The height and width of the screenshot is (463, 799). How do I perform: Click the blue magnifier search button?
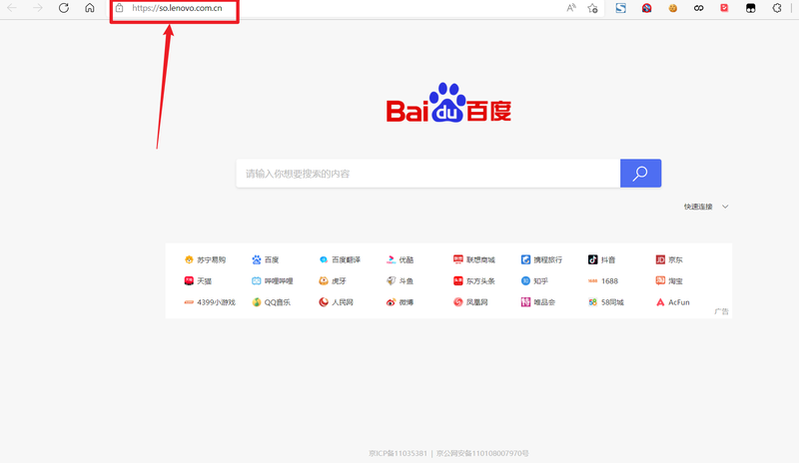click(x=640, y=173)
